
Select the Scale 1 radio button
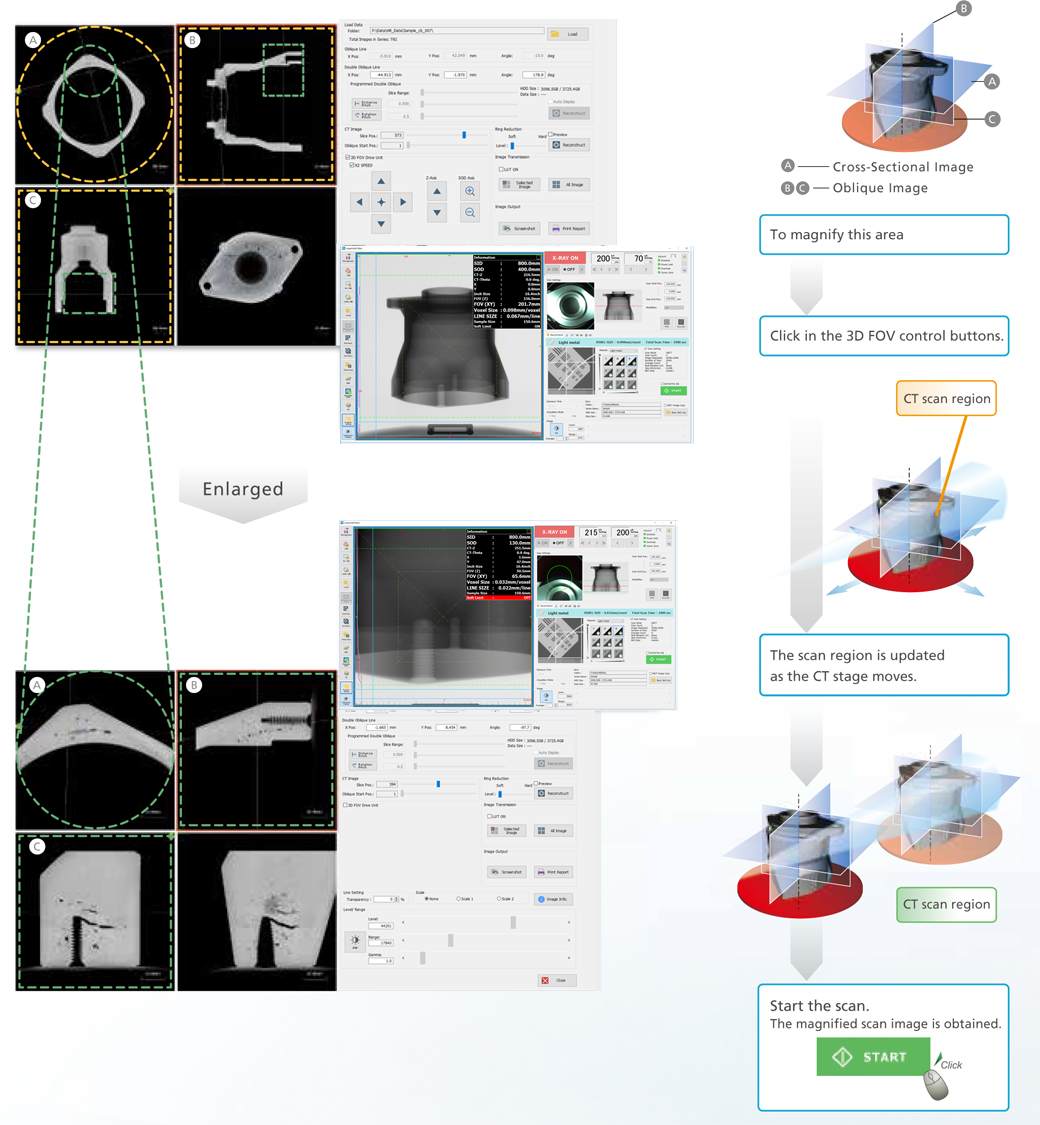(458, 898)
